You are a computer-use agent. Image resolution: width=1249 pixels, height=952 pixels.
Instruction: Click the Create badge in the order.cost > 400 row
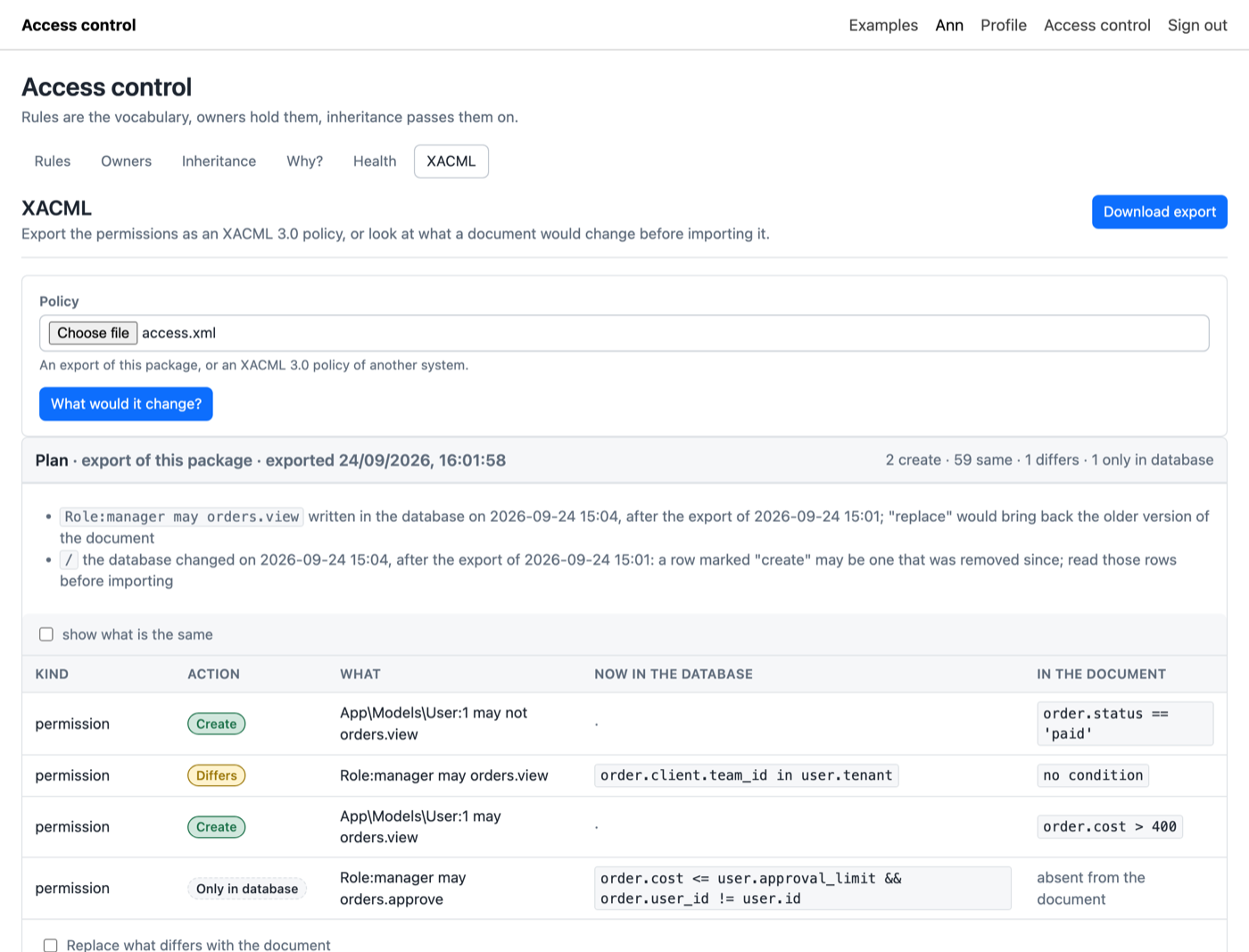point(217,827)
